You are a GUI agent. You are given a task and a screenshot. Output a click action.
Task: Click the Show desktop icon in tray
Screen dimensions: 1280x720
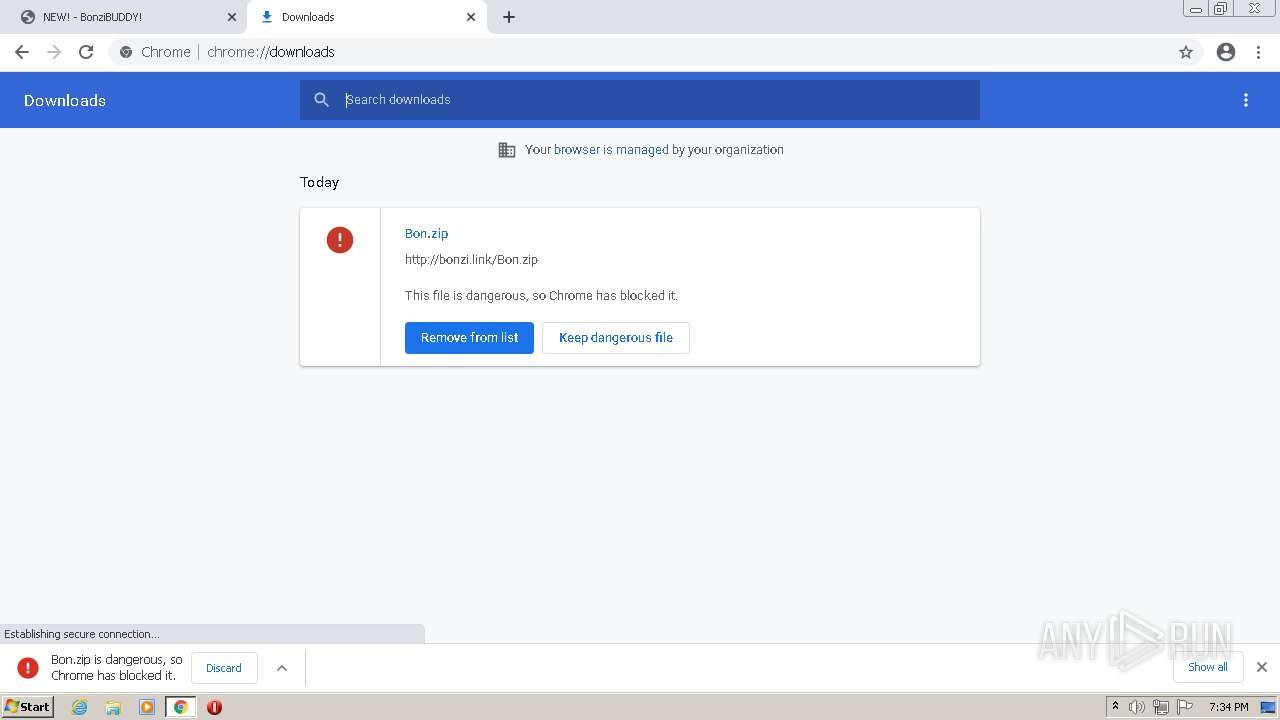coord(1269,707)
